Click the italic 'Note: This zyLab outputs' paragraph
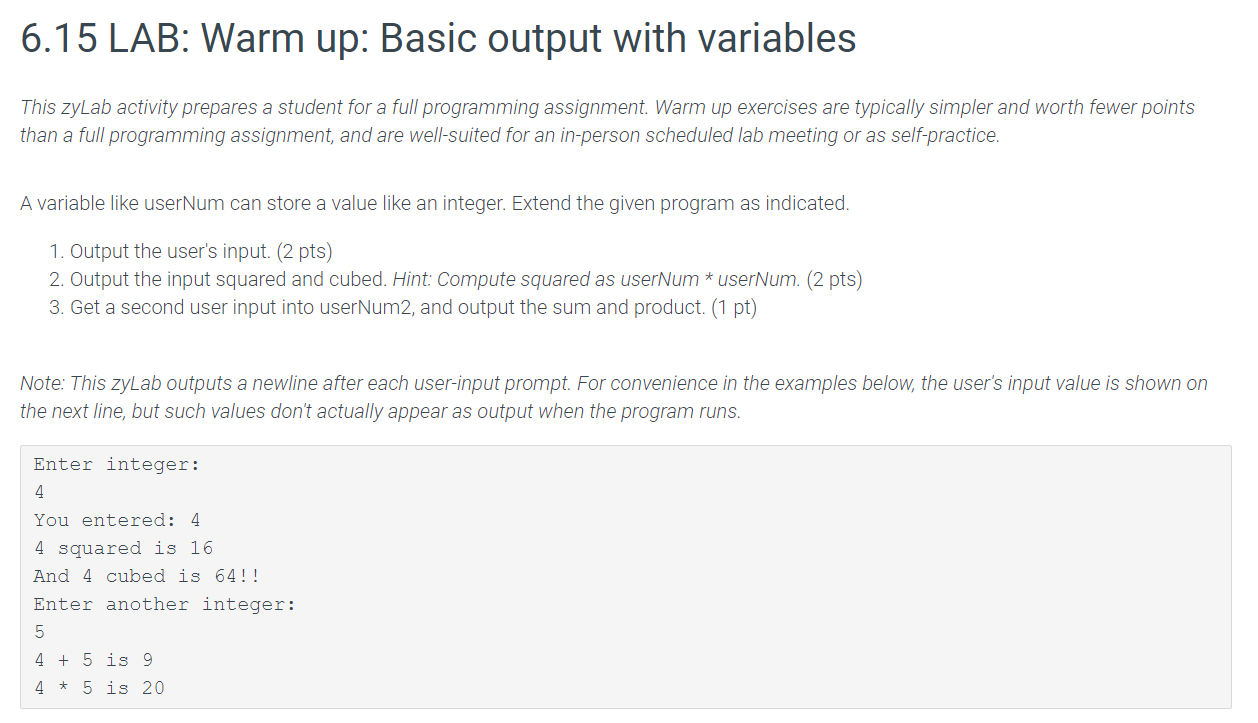Screen dimensions: 1258x723 point(613,397)
